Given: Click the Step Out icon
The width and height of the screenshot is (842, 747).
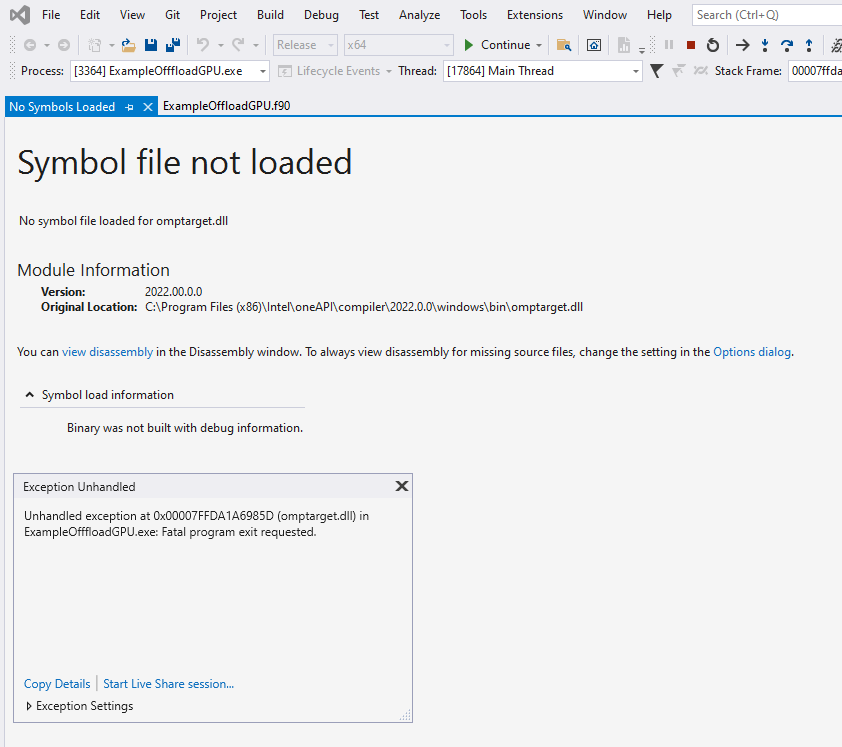Looking at the screenshot, I should point(809,44).
